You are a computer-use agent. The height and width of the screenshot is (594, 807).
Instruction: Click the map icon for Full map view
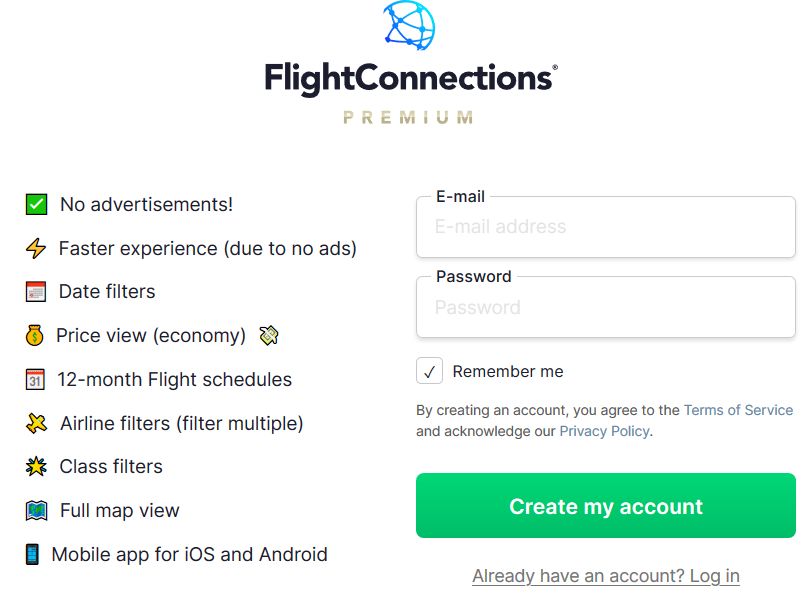point(36,511)
